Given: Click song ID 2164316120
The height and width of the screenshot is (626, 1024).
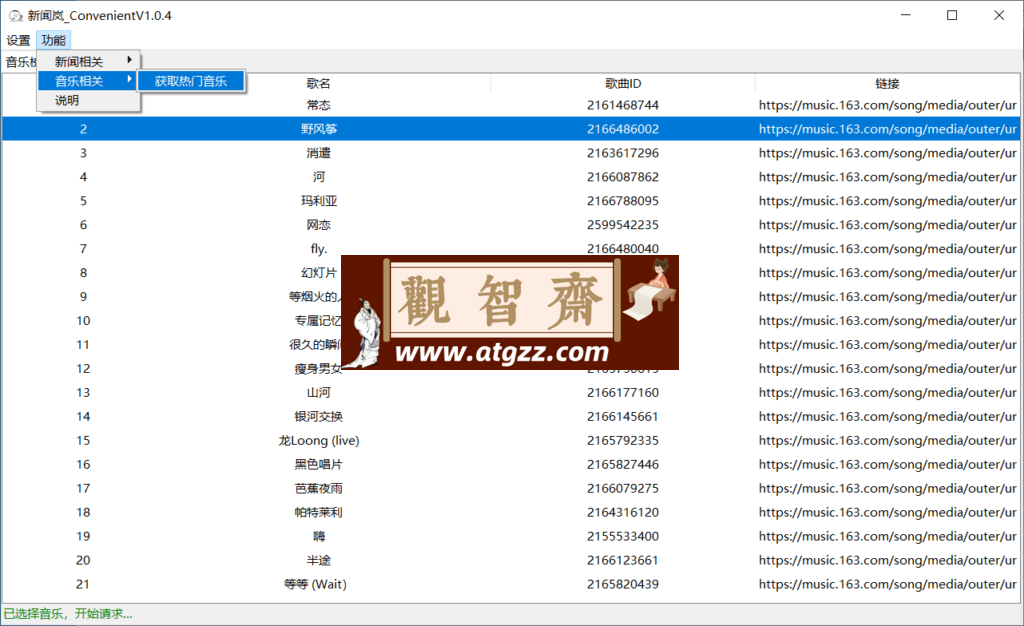Looking at the screenshot, I should pyautogui.click(x=623, y=512).
